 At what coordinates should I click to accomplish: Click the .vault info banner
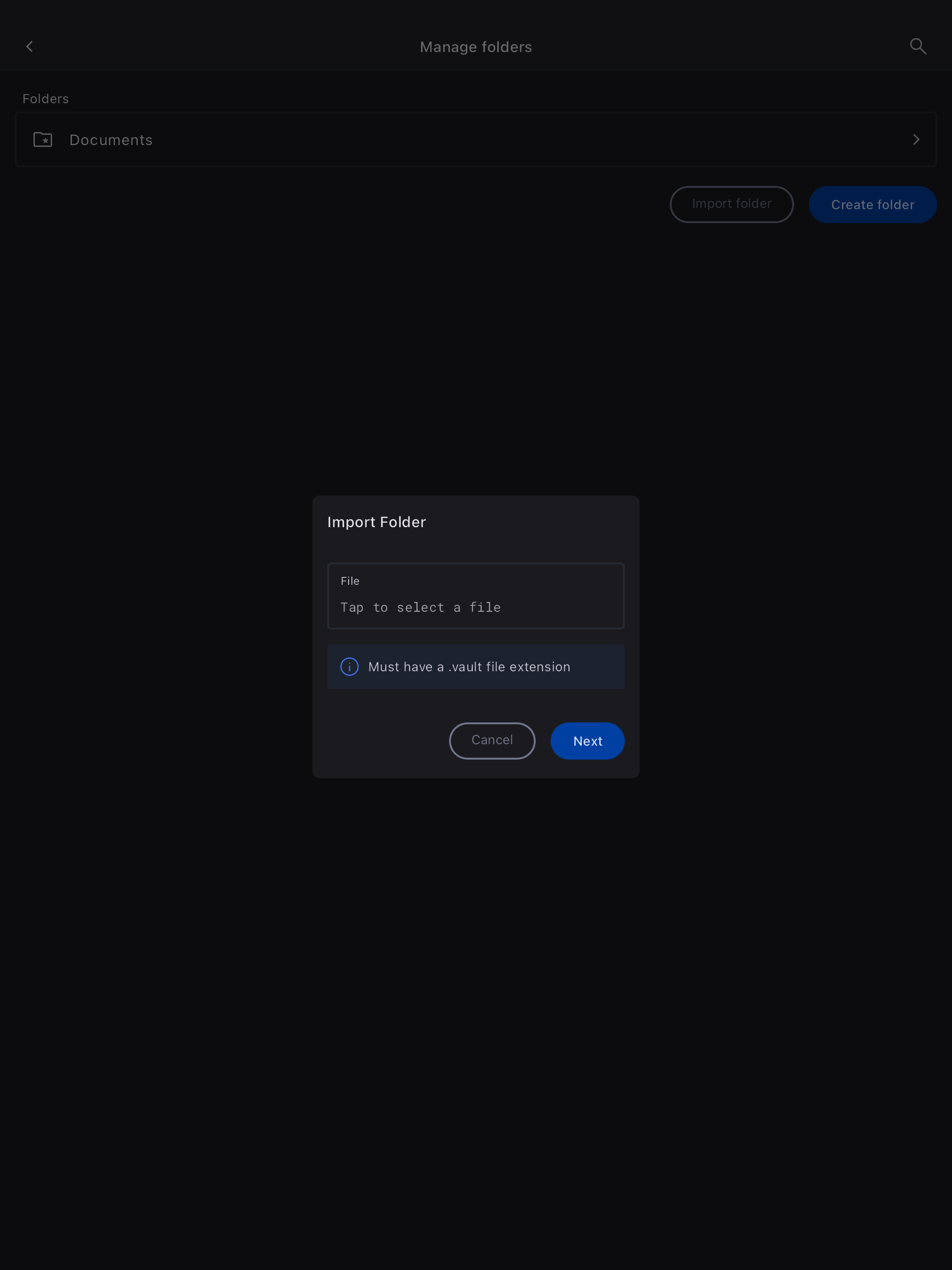[476, 667]
